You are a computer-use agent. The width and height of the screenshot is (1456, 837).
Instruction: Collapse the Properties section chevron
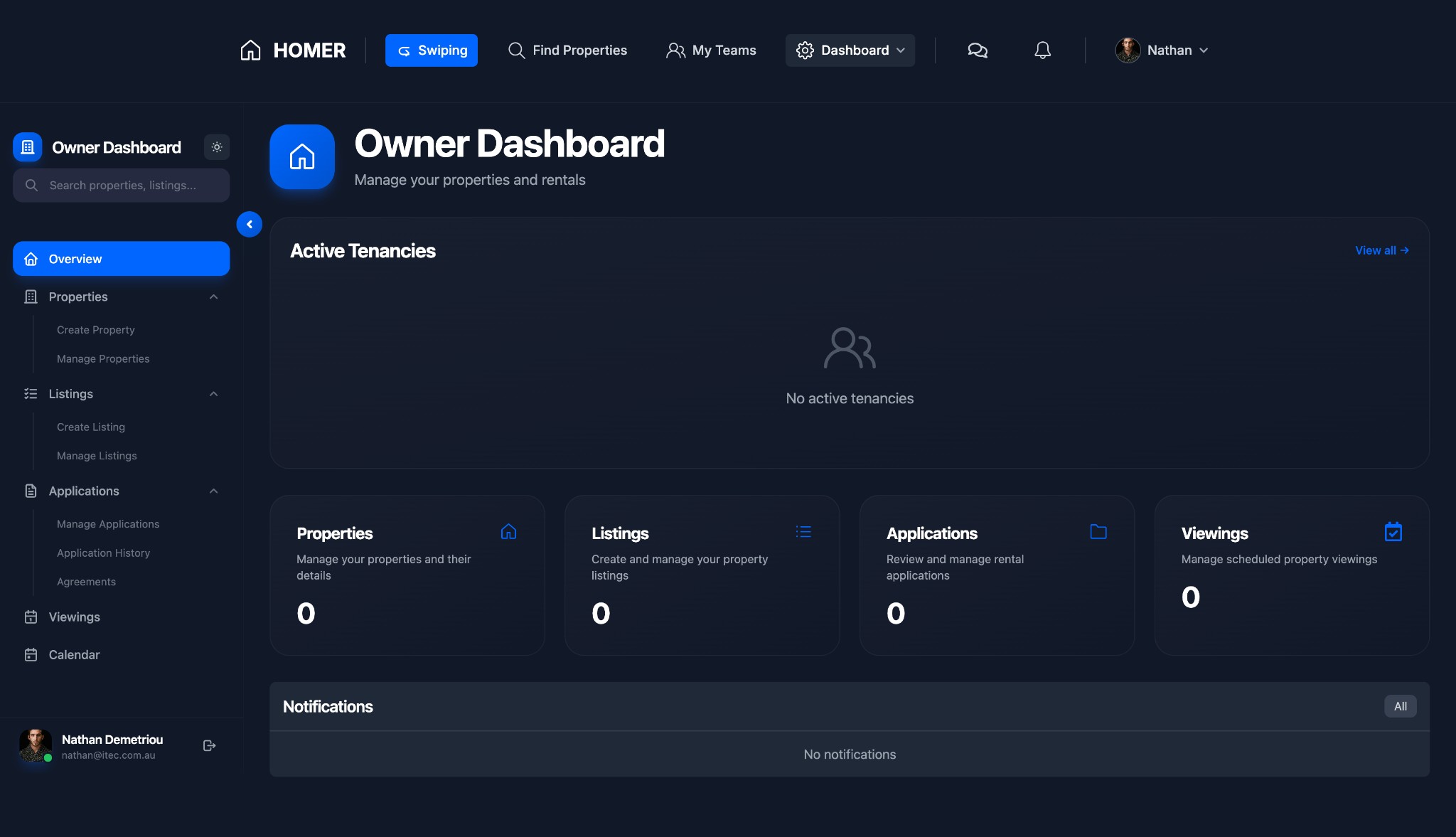click(x=213, y=297)
